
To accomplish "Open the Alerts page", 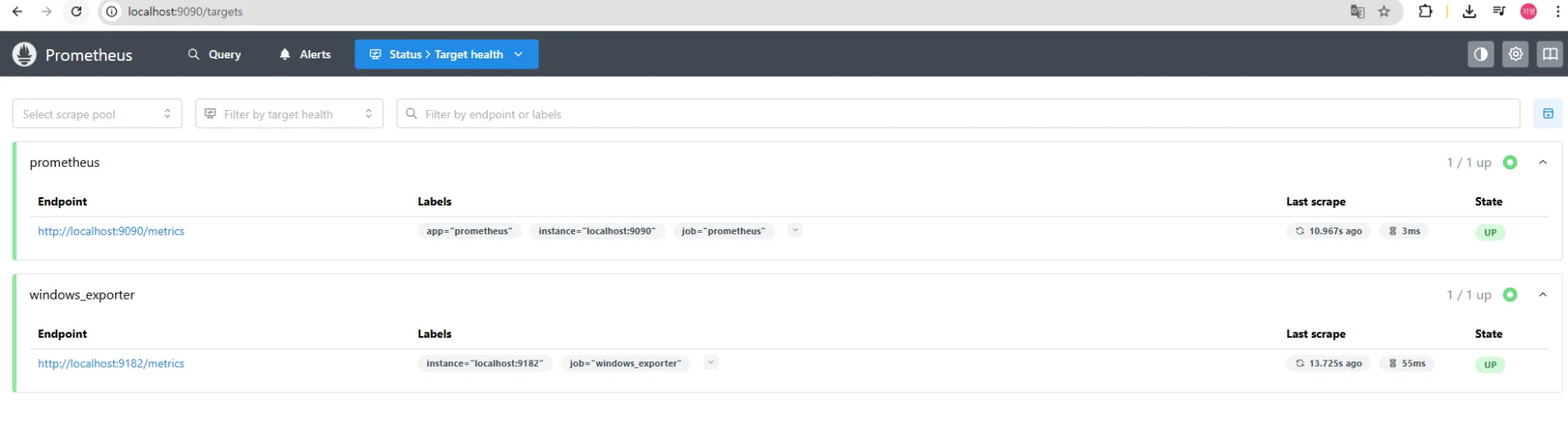I will point(305,54).
